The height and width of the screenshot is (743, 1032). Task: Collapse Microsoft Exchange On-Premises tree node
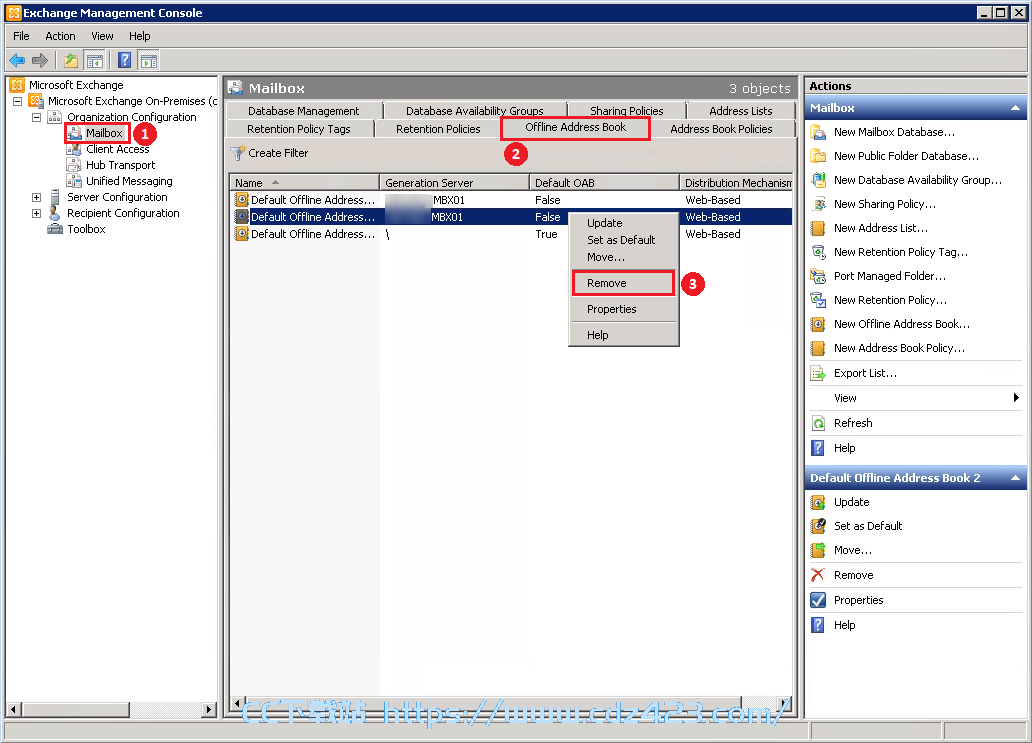[18, 101]
